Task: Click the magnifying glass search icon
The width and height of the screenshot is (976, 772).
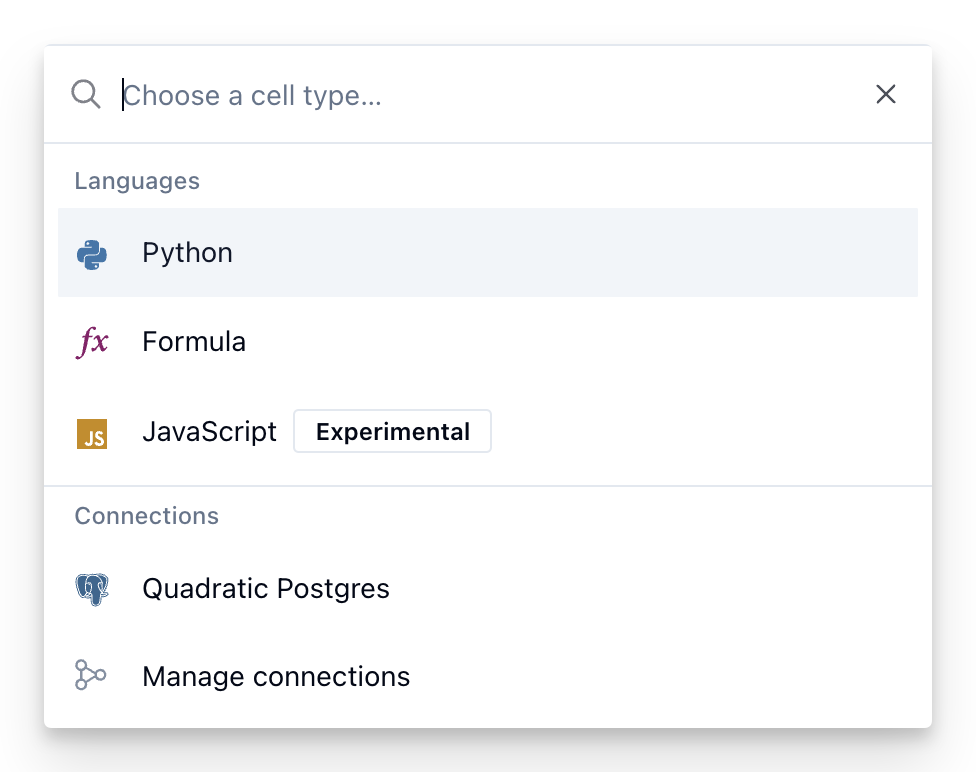Action: tap(86, 95)
